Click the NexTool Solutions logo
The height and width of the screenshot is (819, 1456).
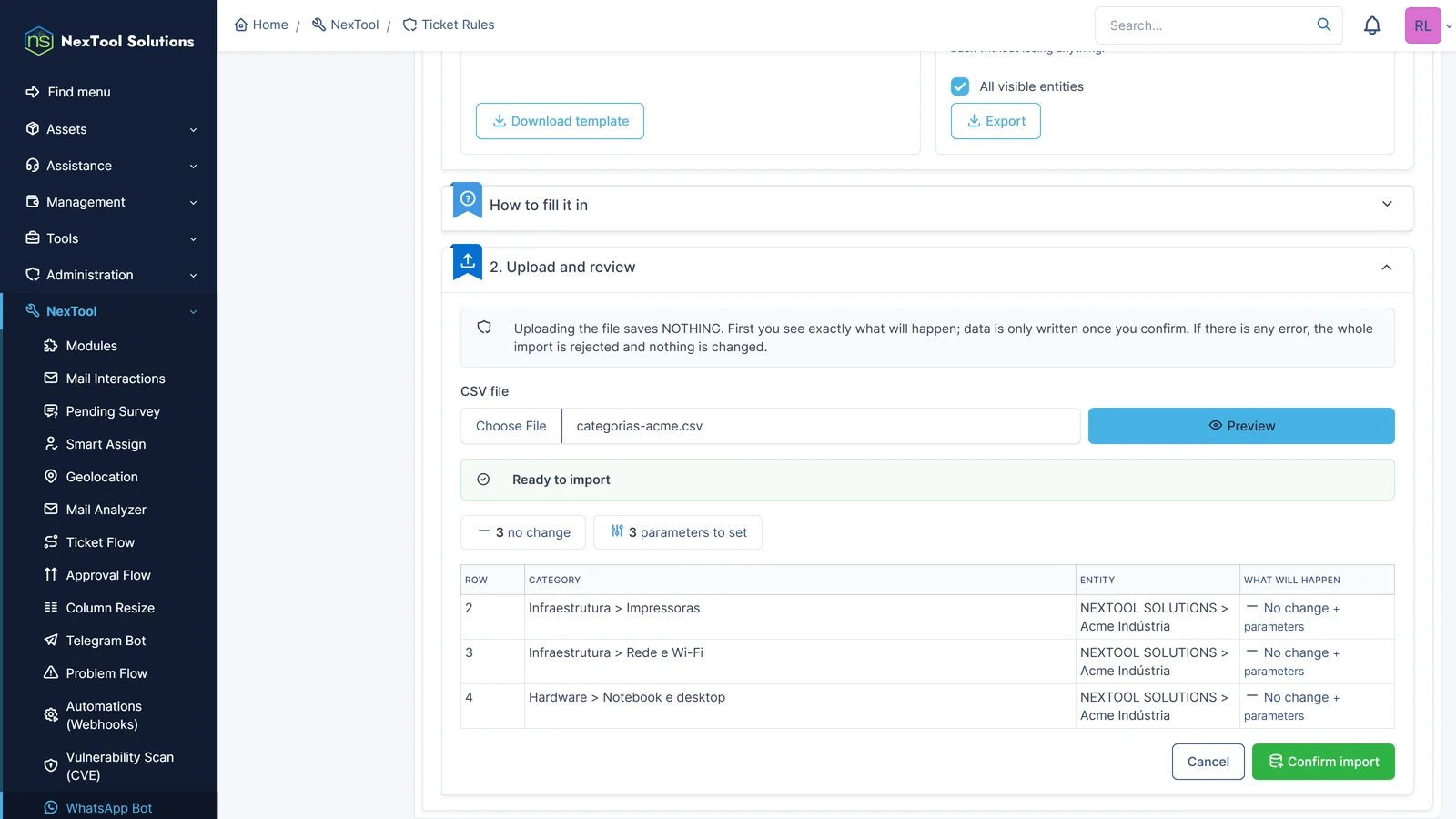[x=109, y=41]
